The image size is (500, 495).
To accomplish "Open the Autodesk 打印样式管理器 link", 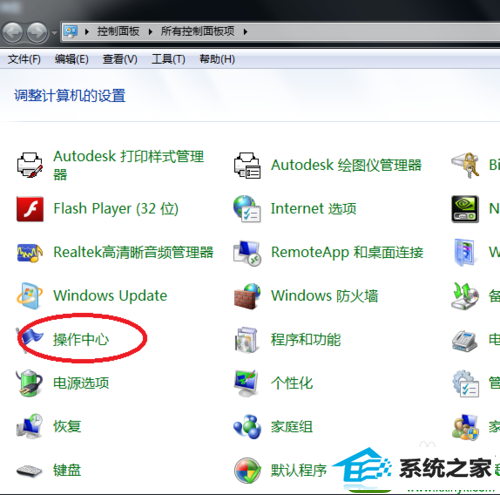I will point(129,165).
